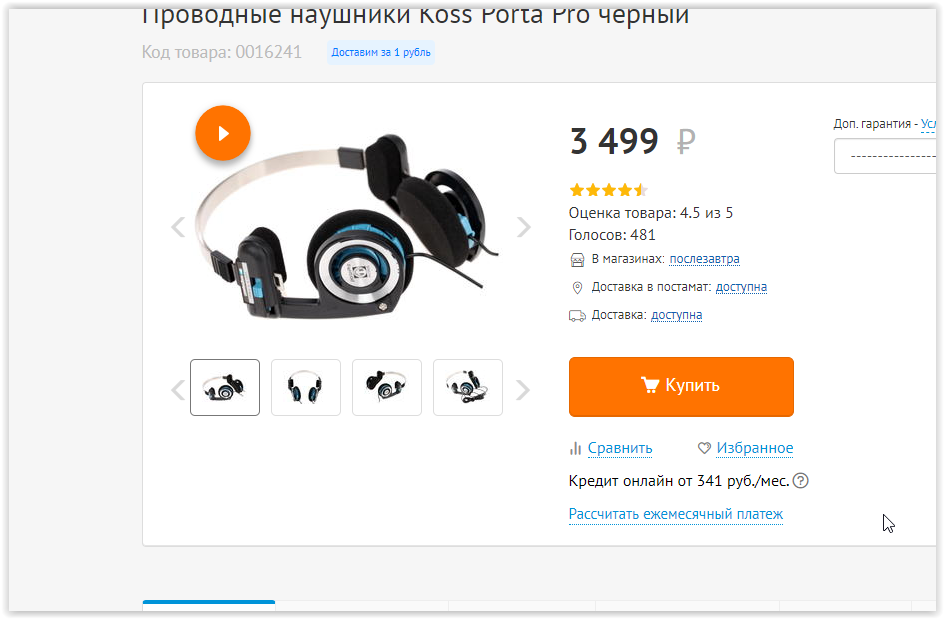Move thumbnail strip back with left chevron
This screenshot has height=619, width=944.
(x=178, y=390)
